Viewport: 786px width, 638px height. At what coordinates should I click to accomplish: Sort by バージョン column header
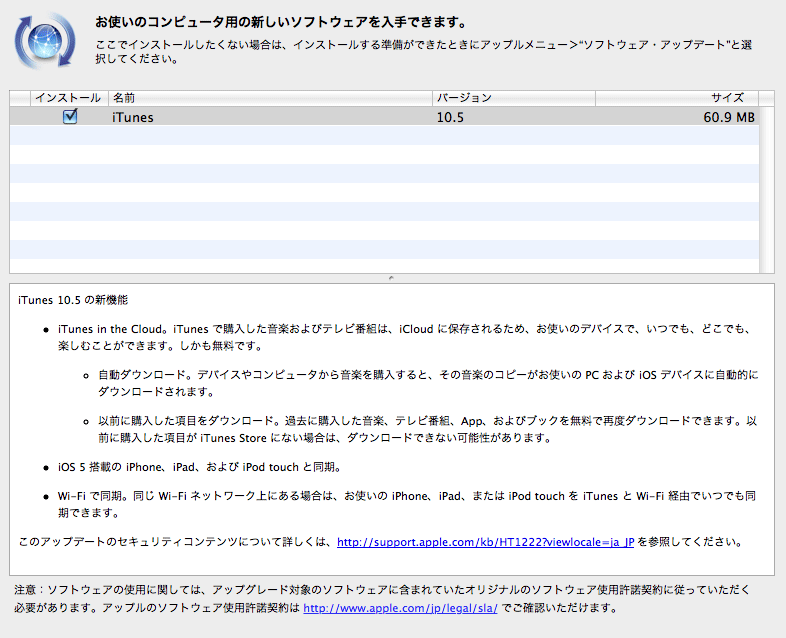(x=514, y=98)
